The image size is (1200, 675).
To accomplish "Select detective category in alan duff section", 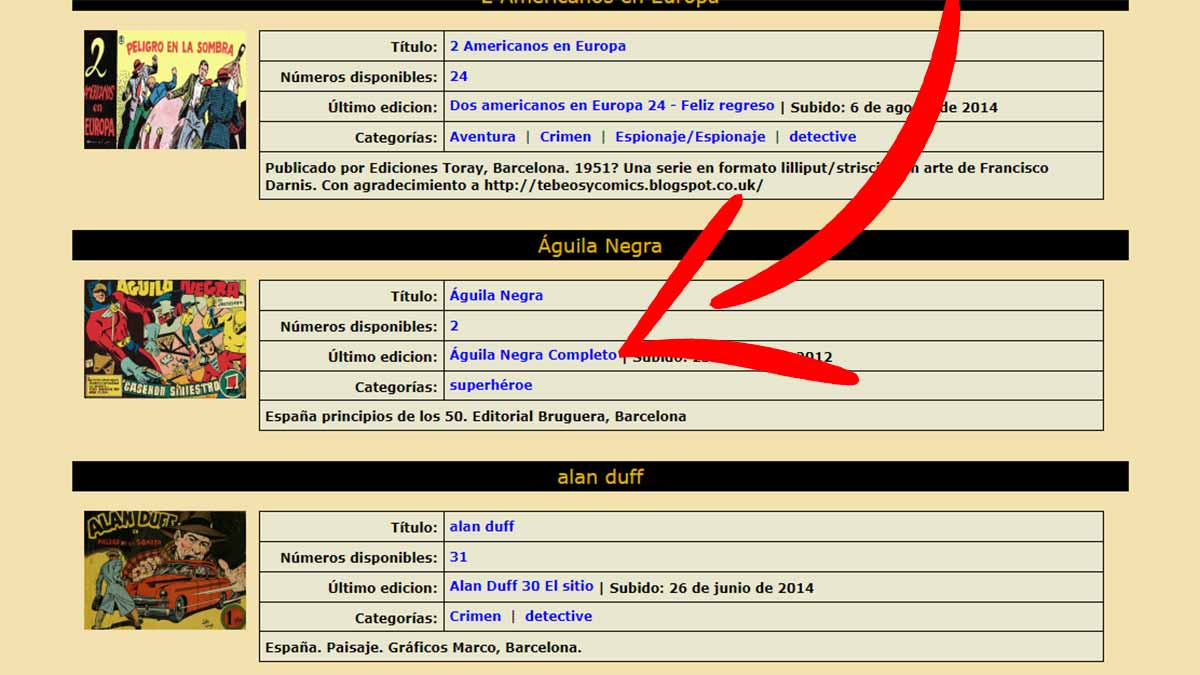I will [x=558, y=617].
